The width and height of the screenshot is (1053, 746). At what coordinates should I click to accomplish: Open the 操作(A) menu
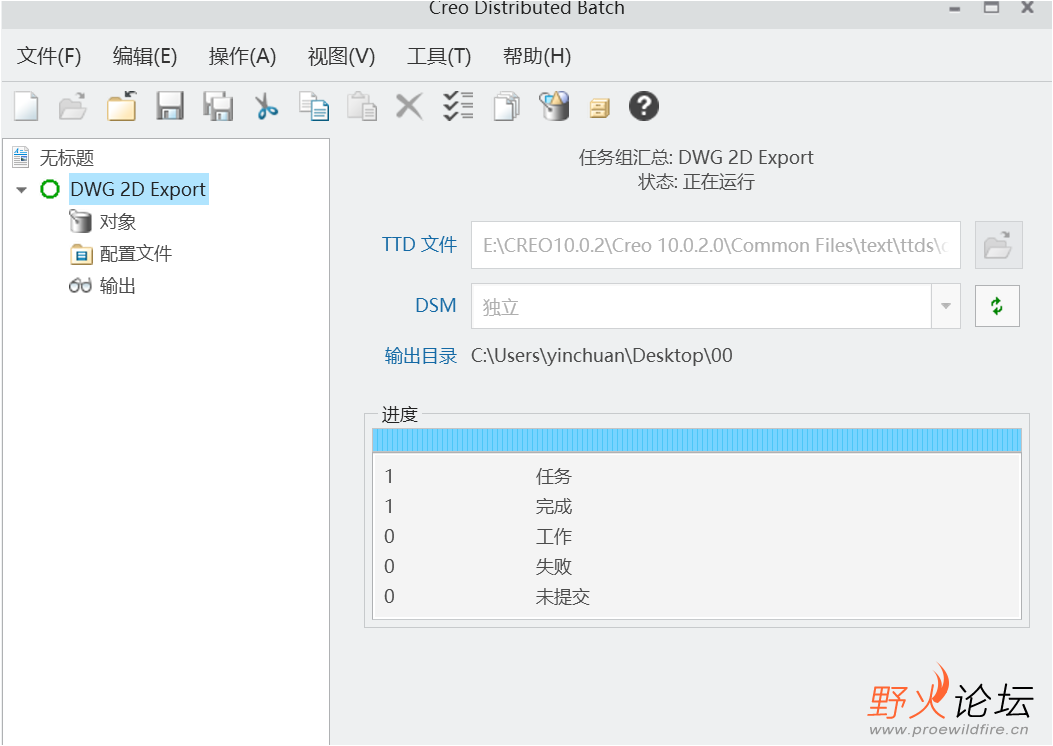(242, 56)
